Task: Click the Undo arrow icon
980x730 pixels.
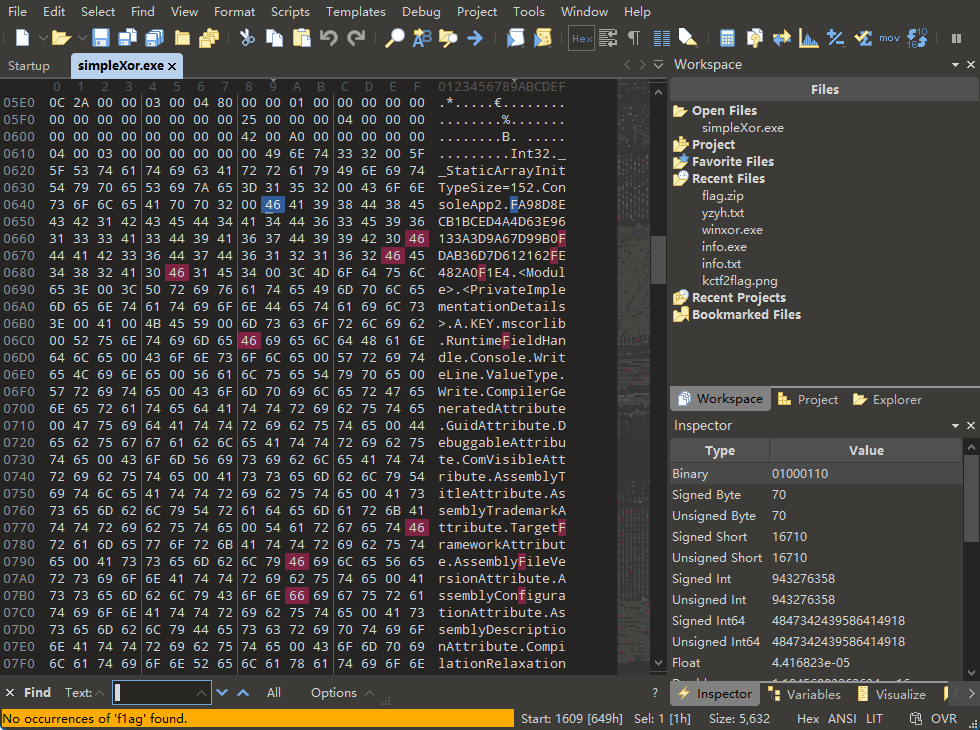Action: (329, 39)
